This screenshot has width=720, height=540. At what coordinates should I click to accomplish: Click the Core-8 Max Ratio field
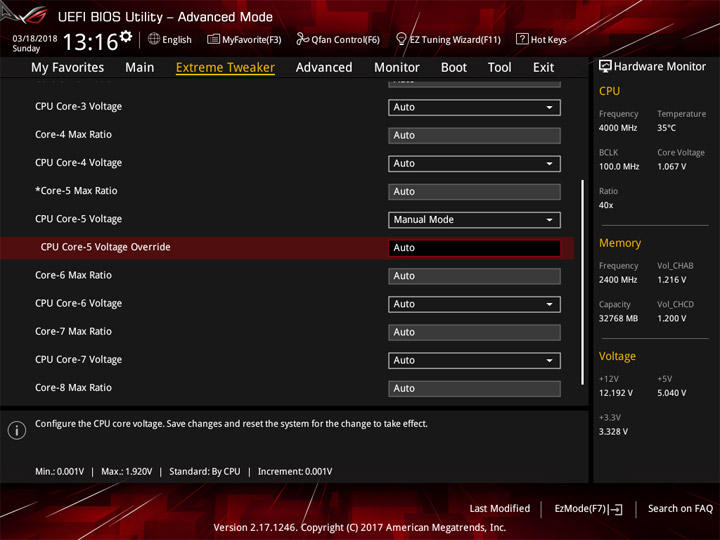point(474,388)
